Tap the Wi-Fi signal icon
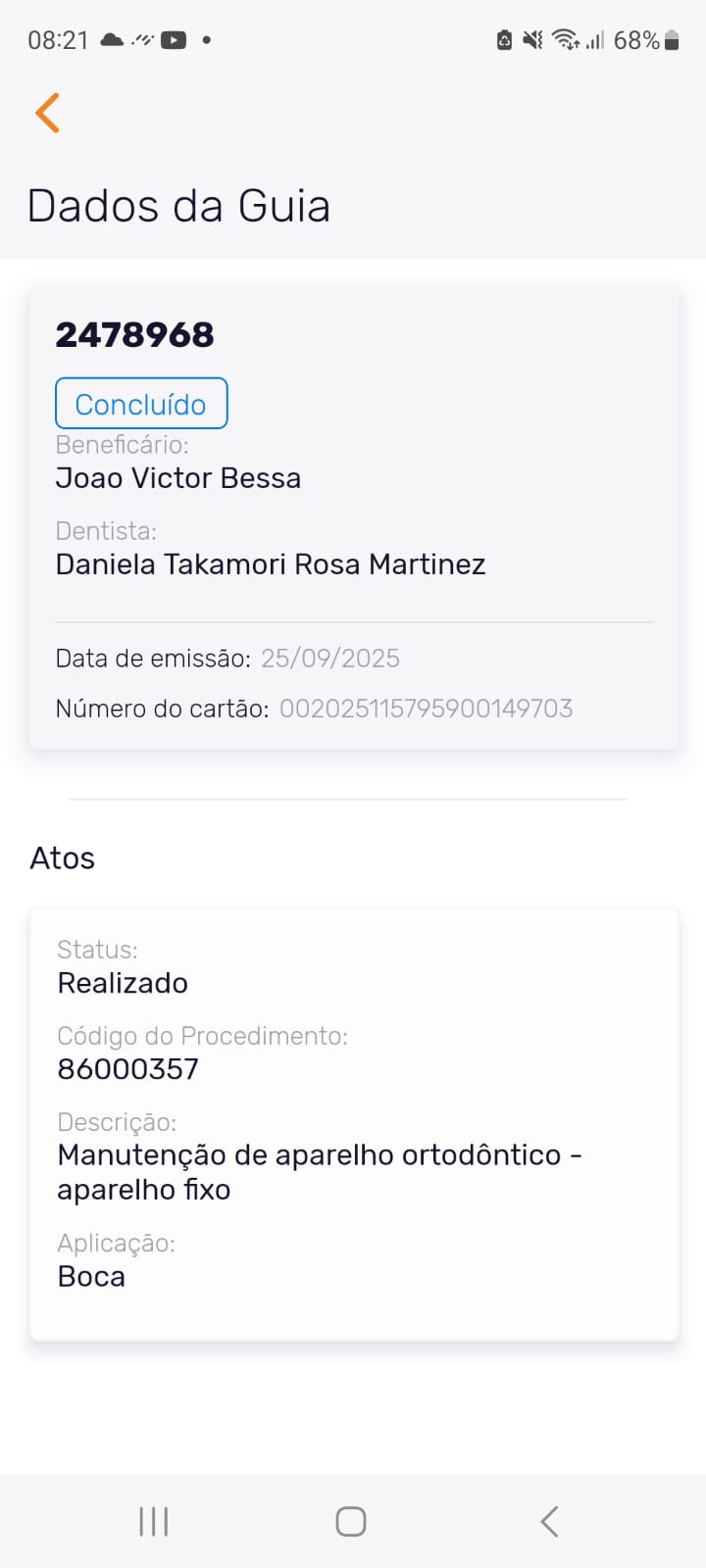The image size is (706, 1568). tap(565, 40)
